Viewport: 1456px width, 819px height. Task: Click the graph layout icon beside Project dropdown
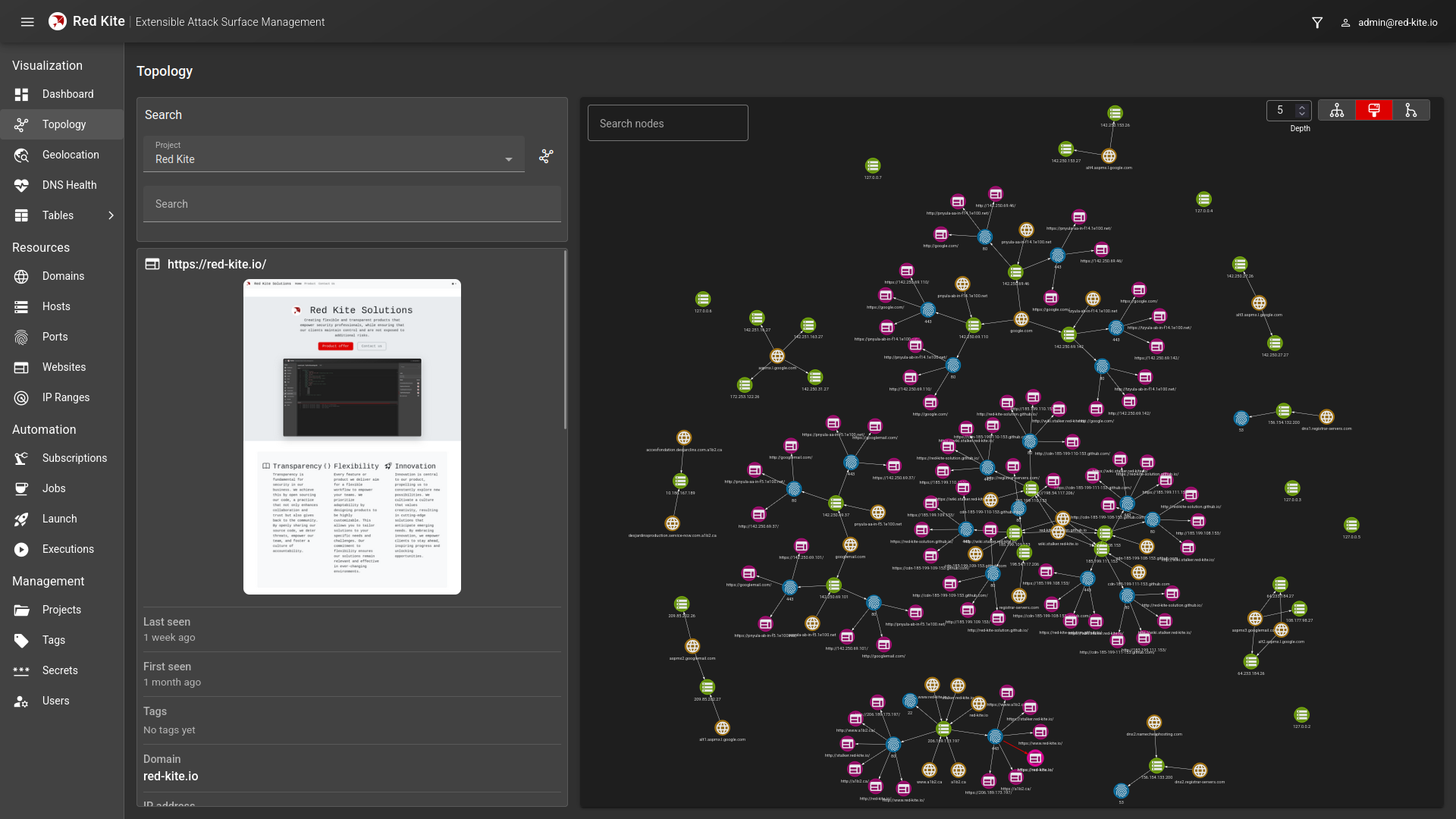pos(547,156)
